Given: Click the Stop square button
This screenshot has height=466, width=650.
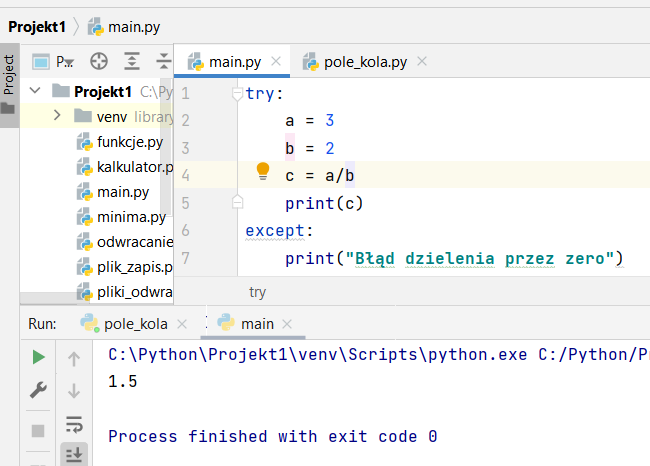Looking at the screenshot, I should click(x=38, y=431).
